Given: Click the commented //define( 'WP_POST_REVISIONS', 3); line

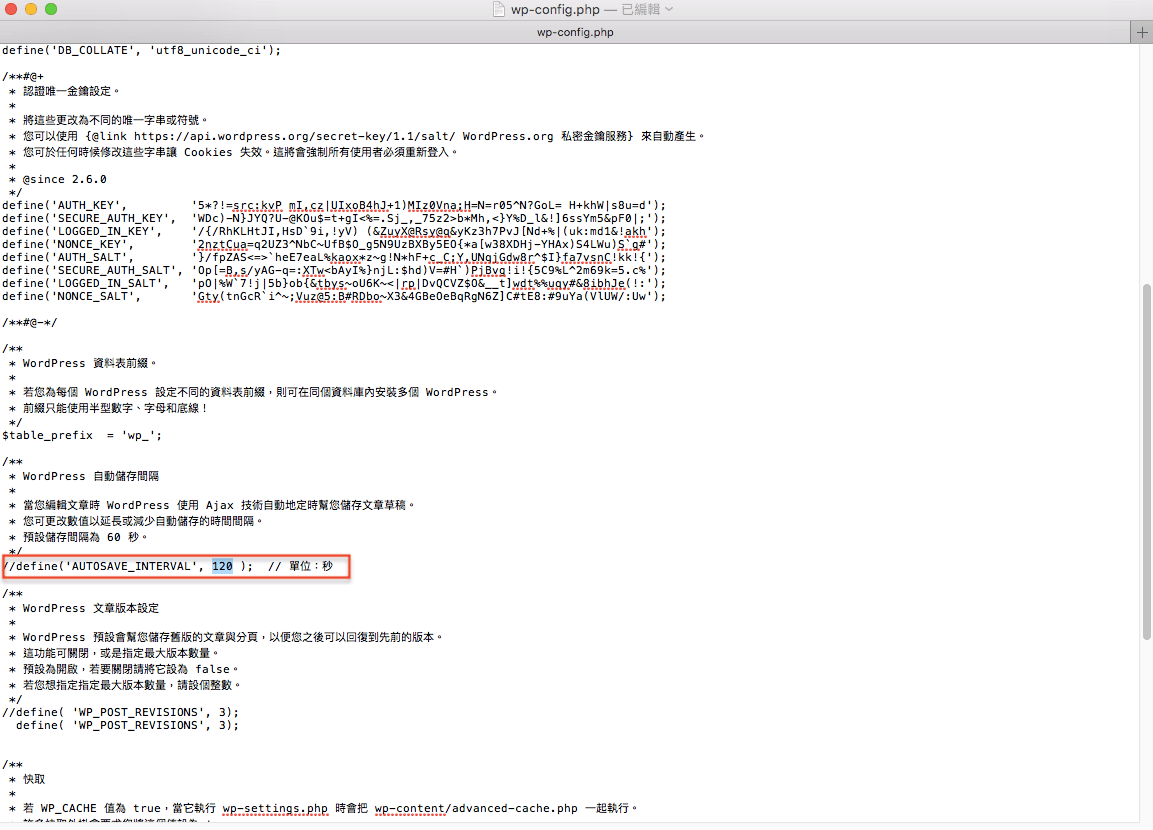Looking at the screenshot, I should click(121, 712).
